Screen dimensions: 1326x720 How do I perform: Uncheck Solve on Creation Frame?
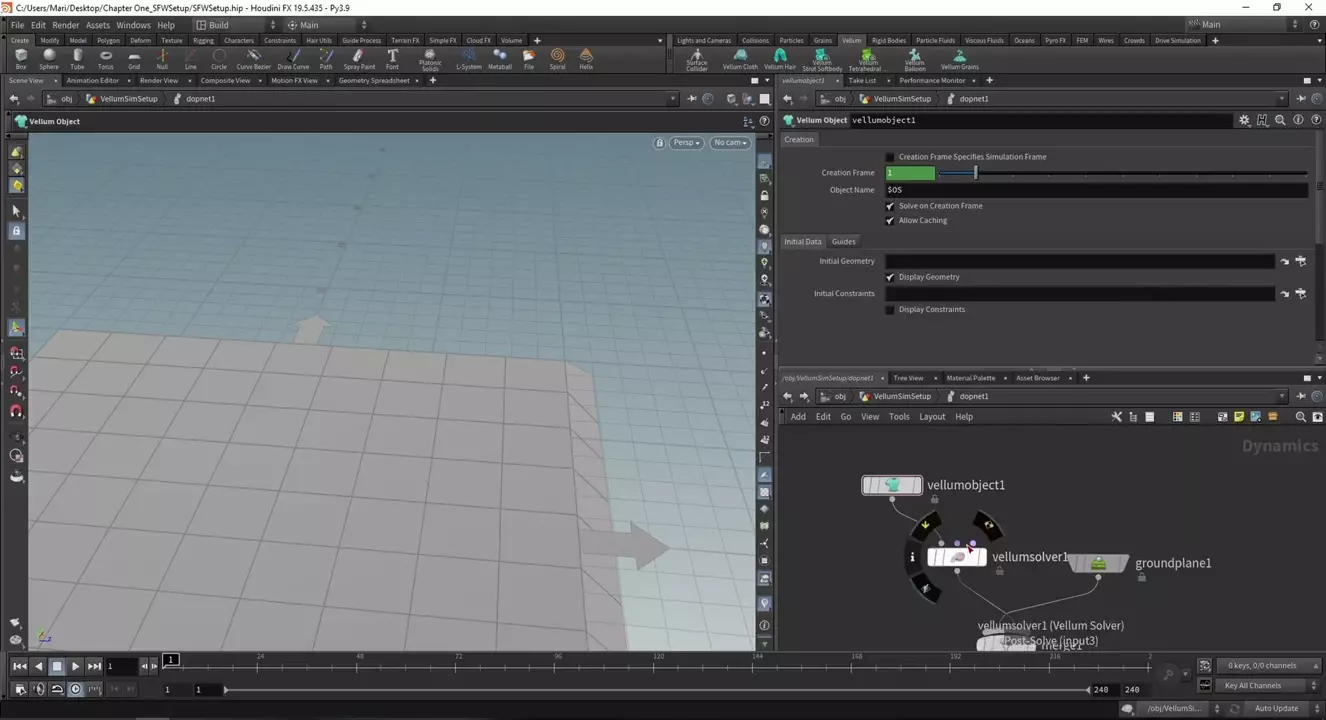[890, 206]
